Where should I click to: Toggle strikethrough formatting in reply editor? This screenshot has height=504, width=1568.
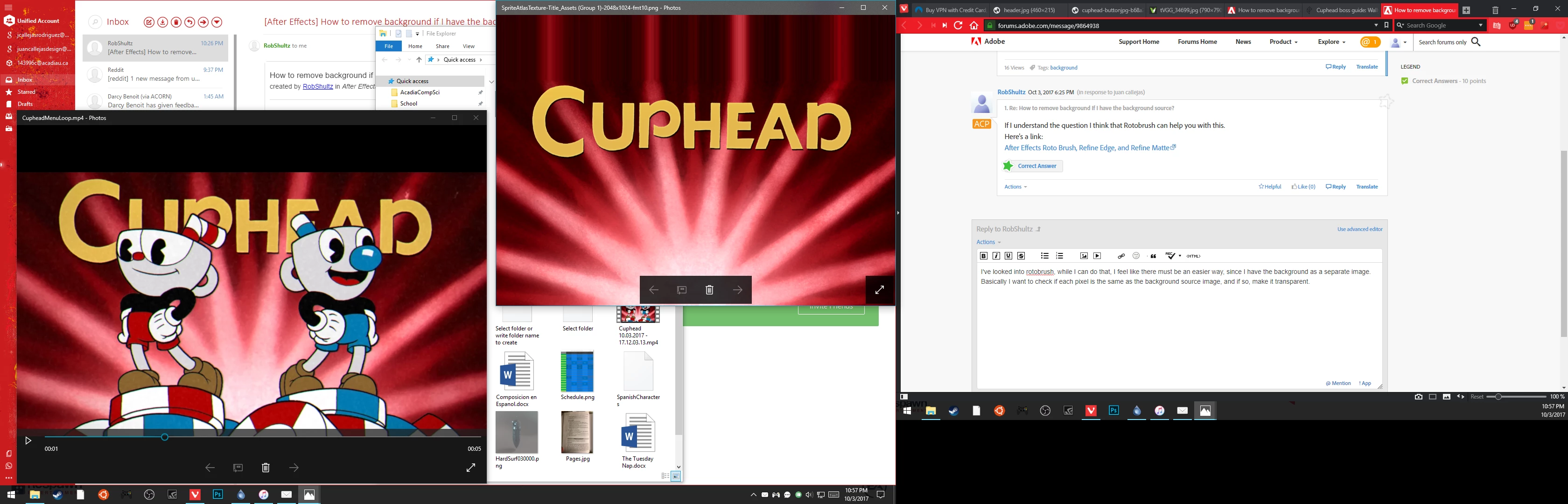pyautogui.click(x=1021, y=256)
